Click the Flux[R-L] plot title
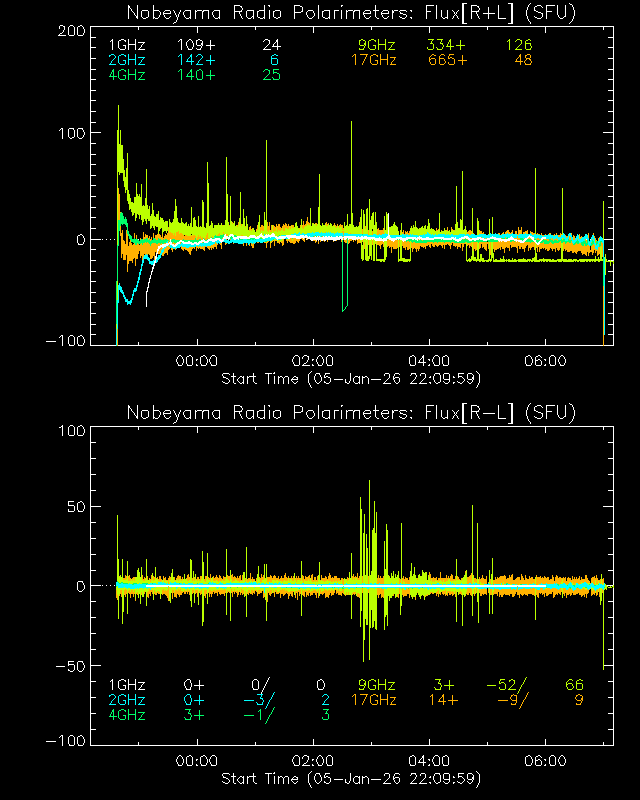This screenshot has height=800, width=640. (x=352, y=412)
